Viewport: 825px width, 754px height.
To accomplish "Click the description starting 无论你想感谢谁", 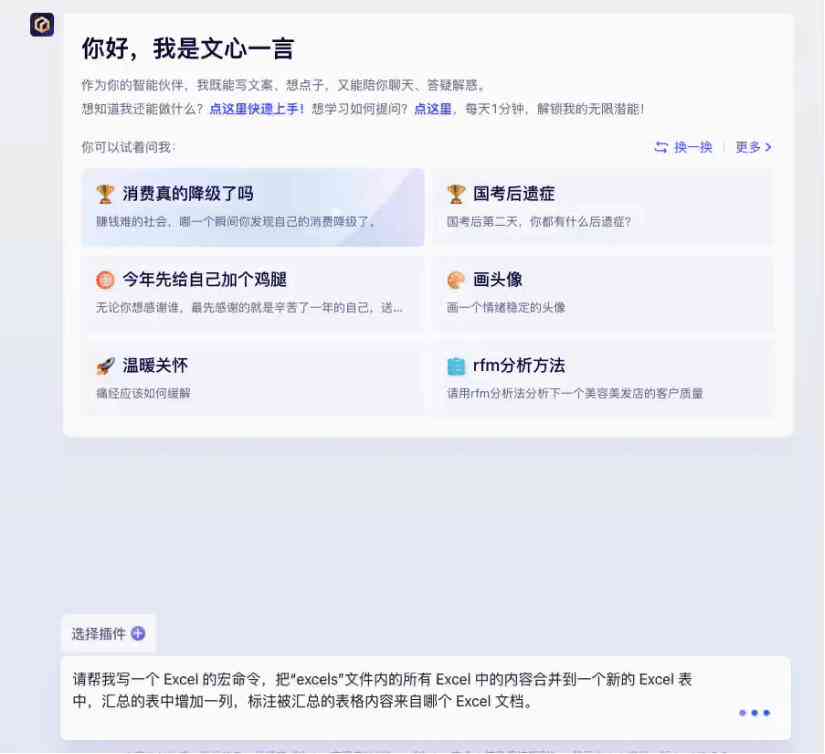I will click(x=249, y=307).
